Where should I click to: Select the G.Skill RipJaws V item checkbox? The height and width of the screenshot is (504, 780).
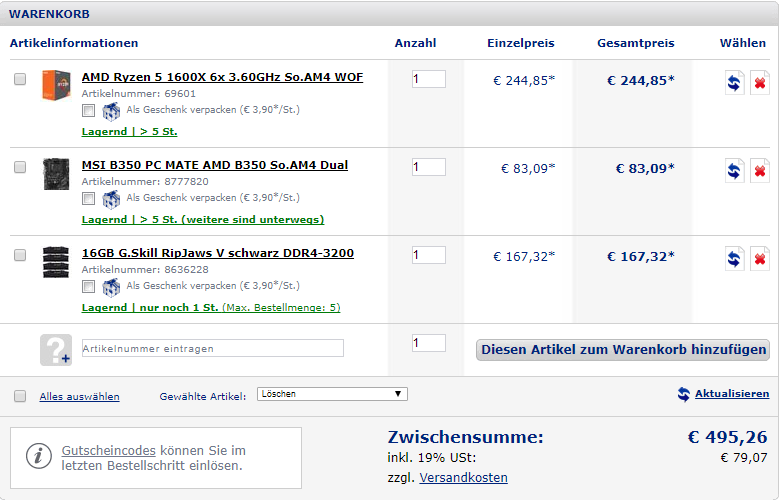[x=20, y=255]
